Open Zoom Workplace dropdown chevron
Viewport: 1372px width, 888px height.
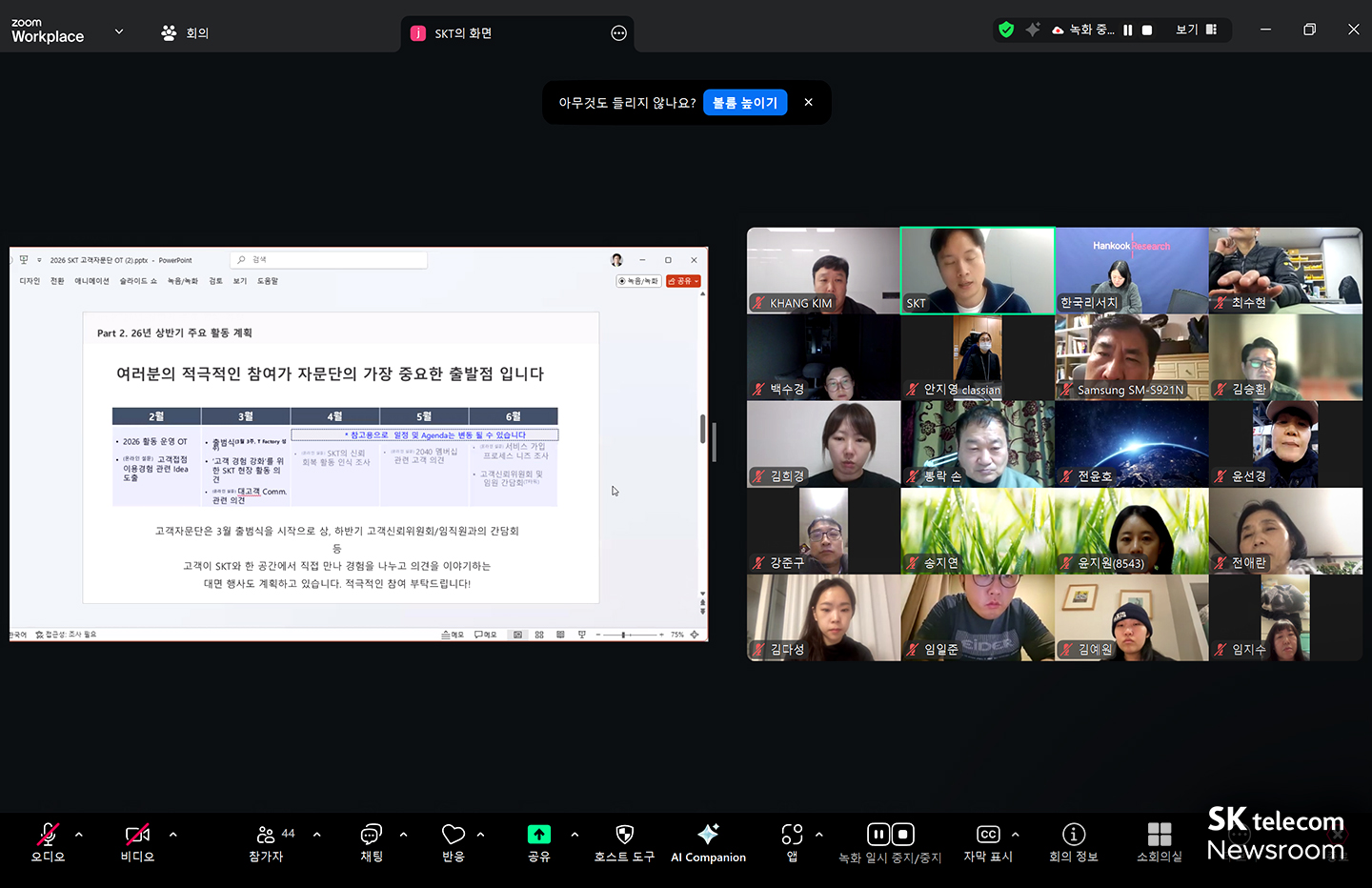pyautogui.click(x=119, y=31)
